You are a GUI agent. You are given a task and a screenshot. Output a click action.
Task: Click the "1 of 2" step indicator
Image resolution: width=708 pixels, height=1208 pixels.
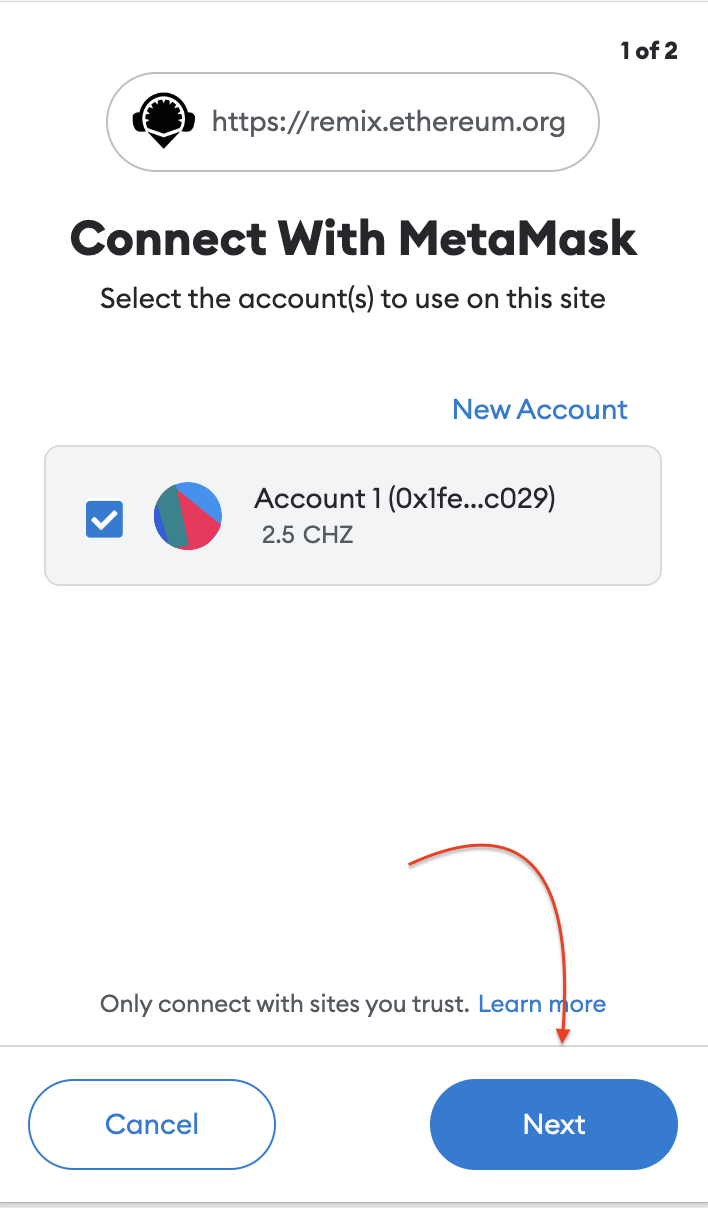click(x=649, y=51)
